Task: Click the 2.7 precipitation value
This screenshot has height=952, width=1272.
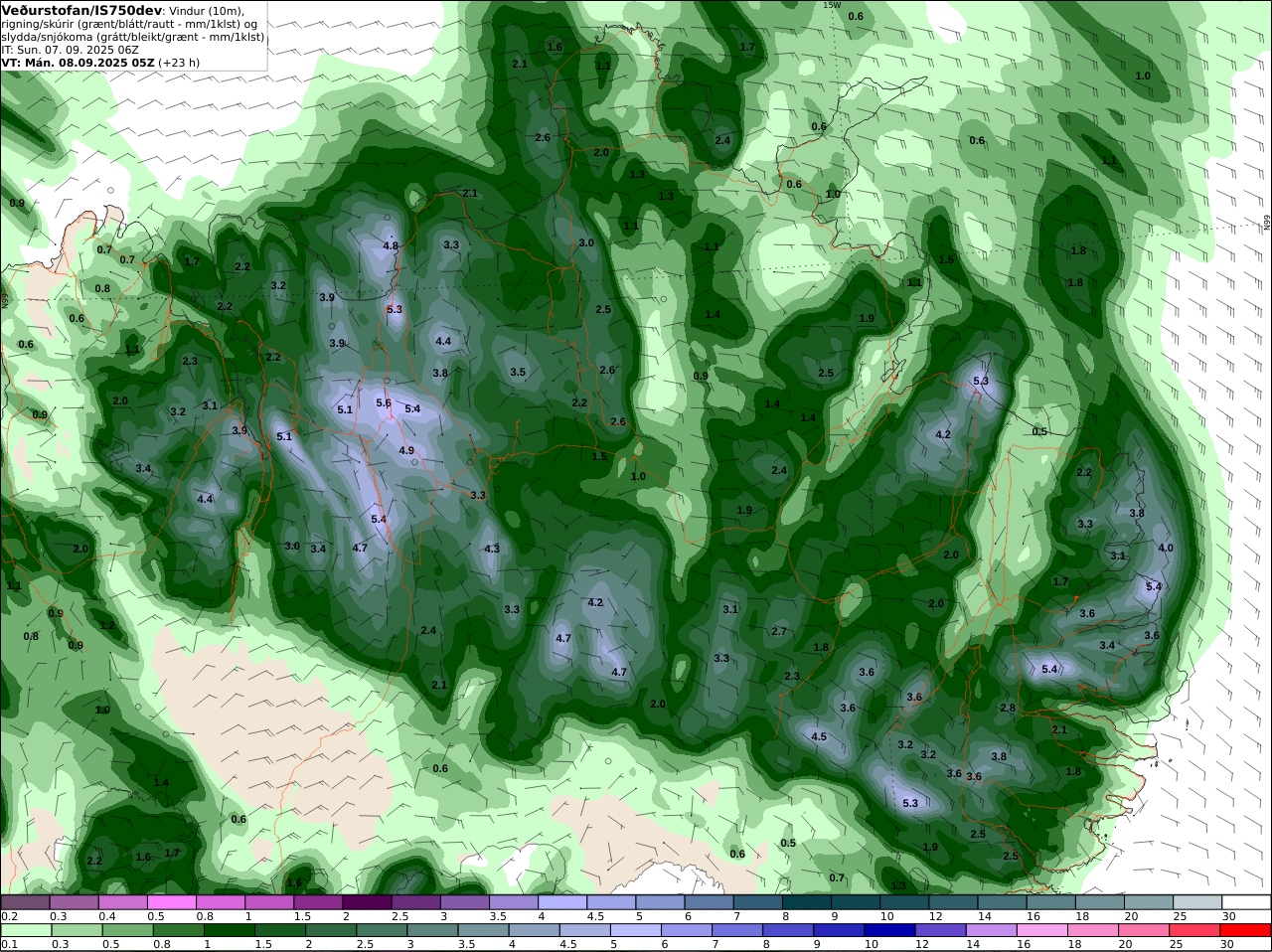Action: pos(779,632)
